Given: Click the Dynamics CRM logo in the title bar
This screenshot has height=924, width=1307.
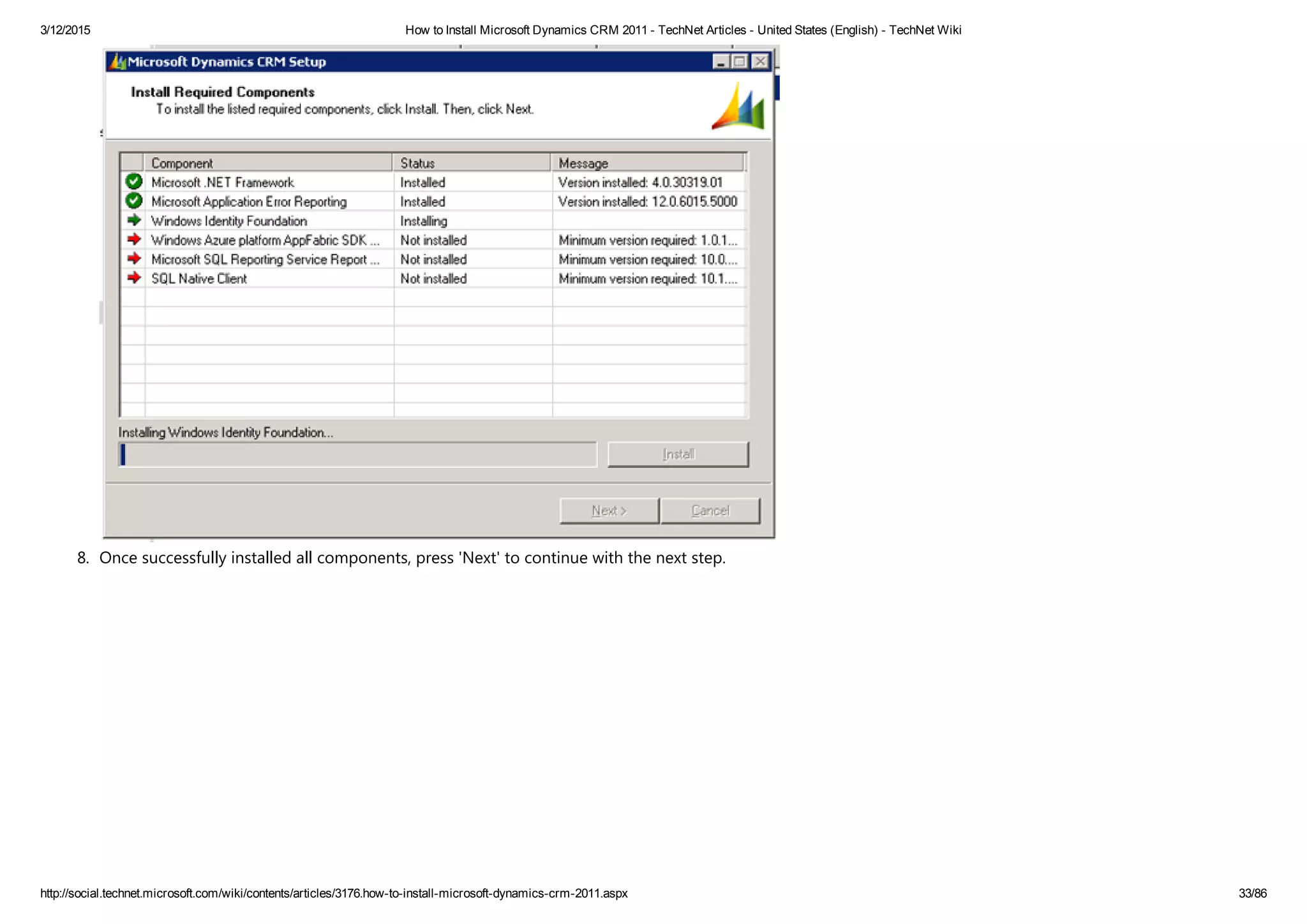Looking at the screenshot, I should point(117,62).
